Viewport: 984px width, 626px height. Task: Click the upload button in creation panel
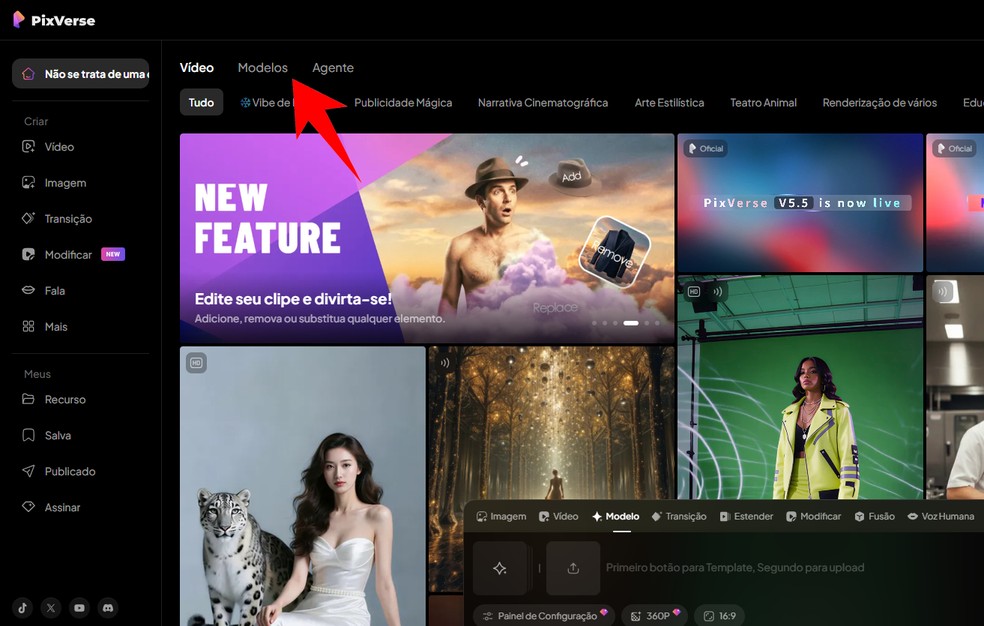point(573,568)
